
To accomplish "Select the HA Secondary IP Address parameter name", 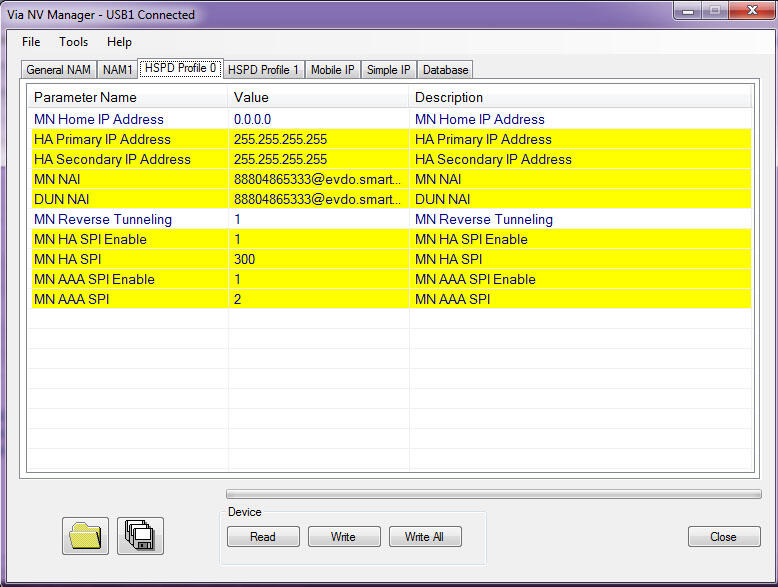I will 112,159.
